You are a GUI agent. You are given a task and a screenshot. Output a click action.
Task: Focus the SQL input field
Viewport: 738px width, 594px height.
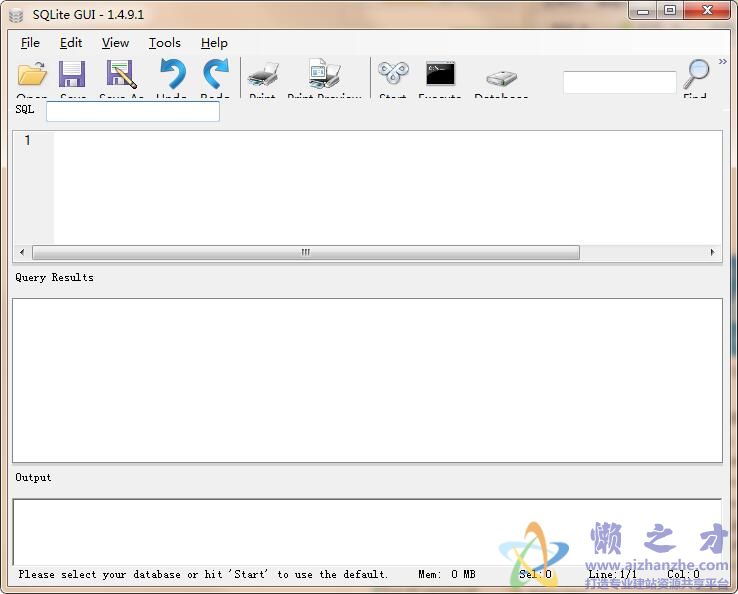133,112
